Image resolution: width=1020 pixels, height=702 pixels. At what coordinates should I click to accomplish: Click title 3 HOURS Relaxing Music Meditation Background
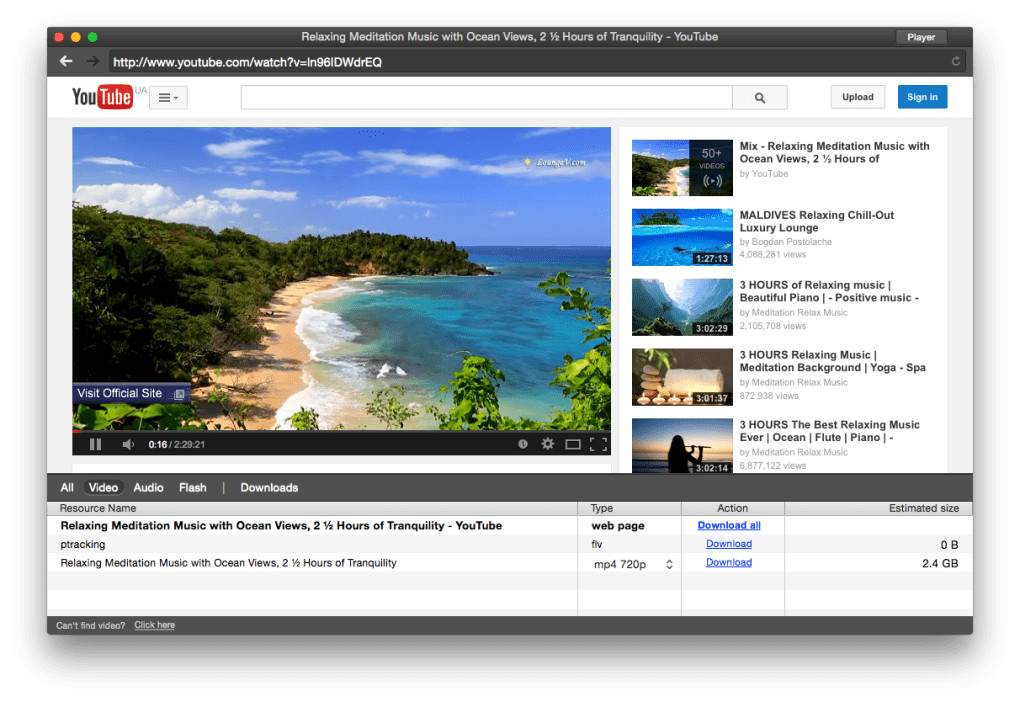click(833, 361)
